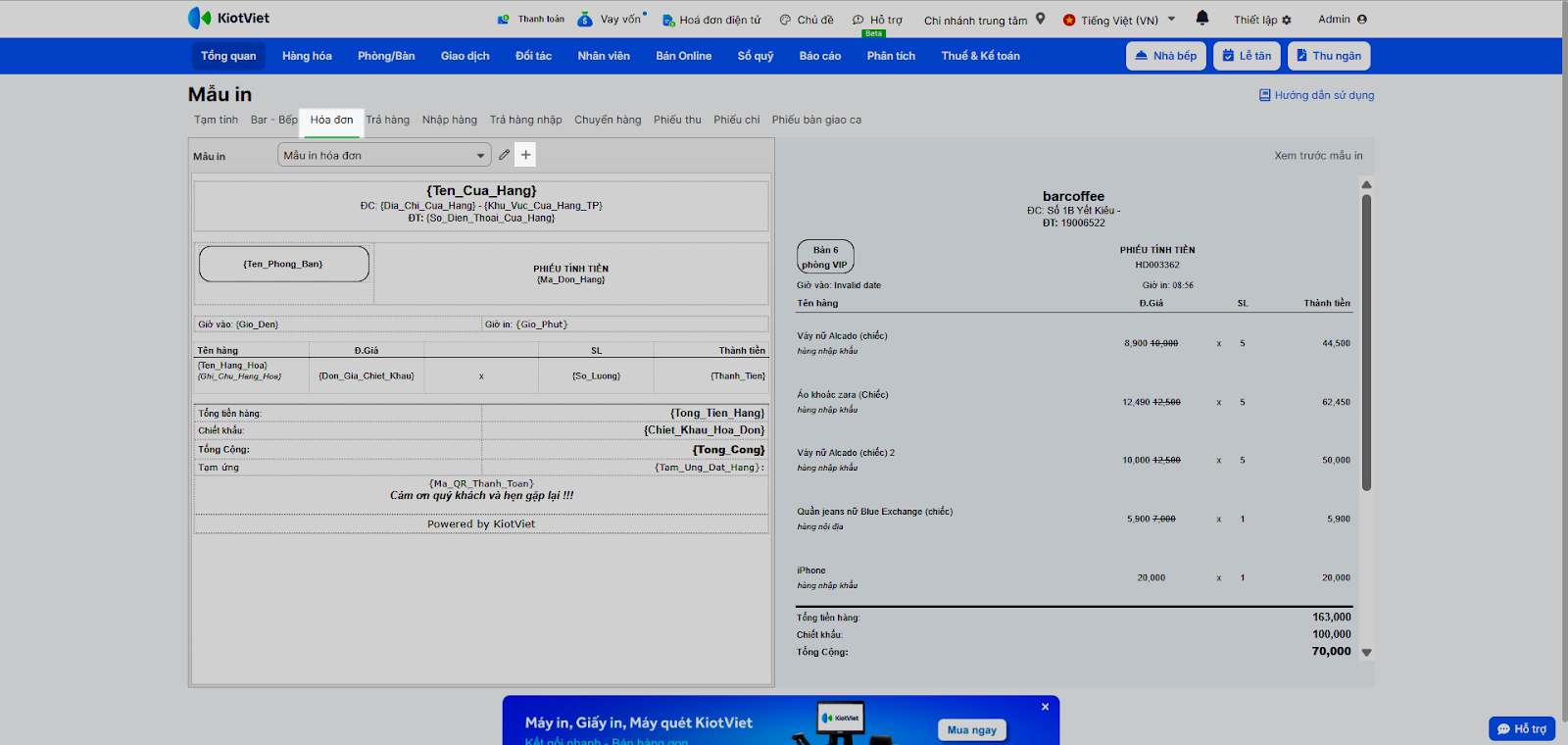
Task: Switch to the Phiếu bàn giao ca tab
Action: 816,120
